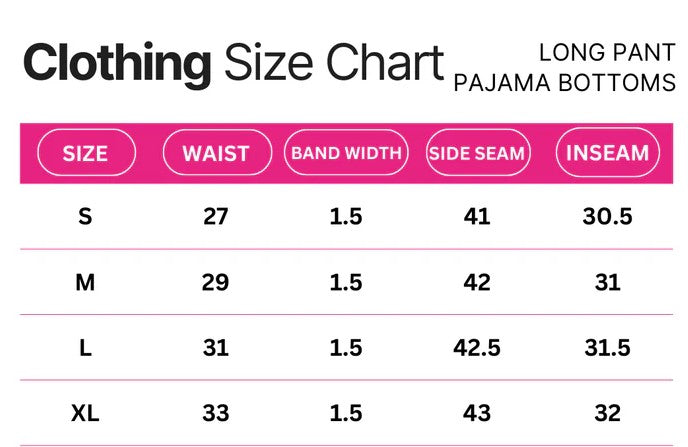688x447 pixels.
Task: Select the INSEAM header pill
Action: 607,154
